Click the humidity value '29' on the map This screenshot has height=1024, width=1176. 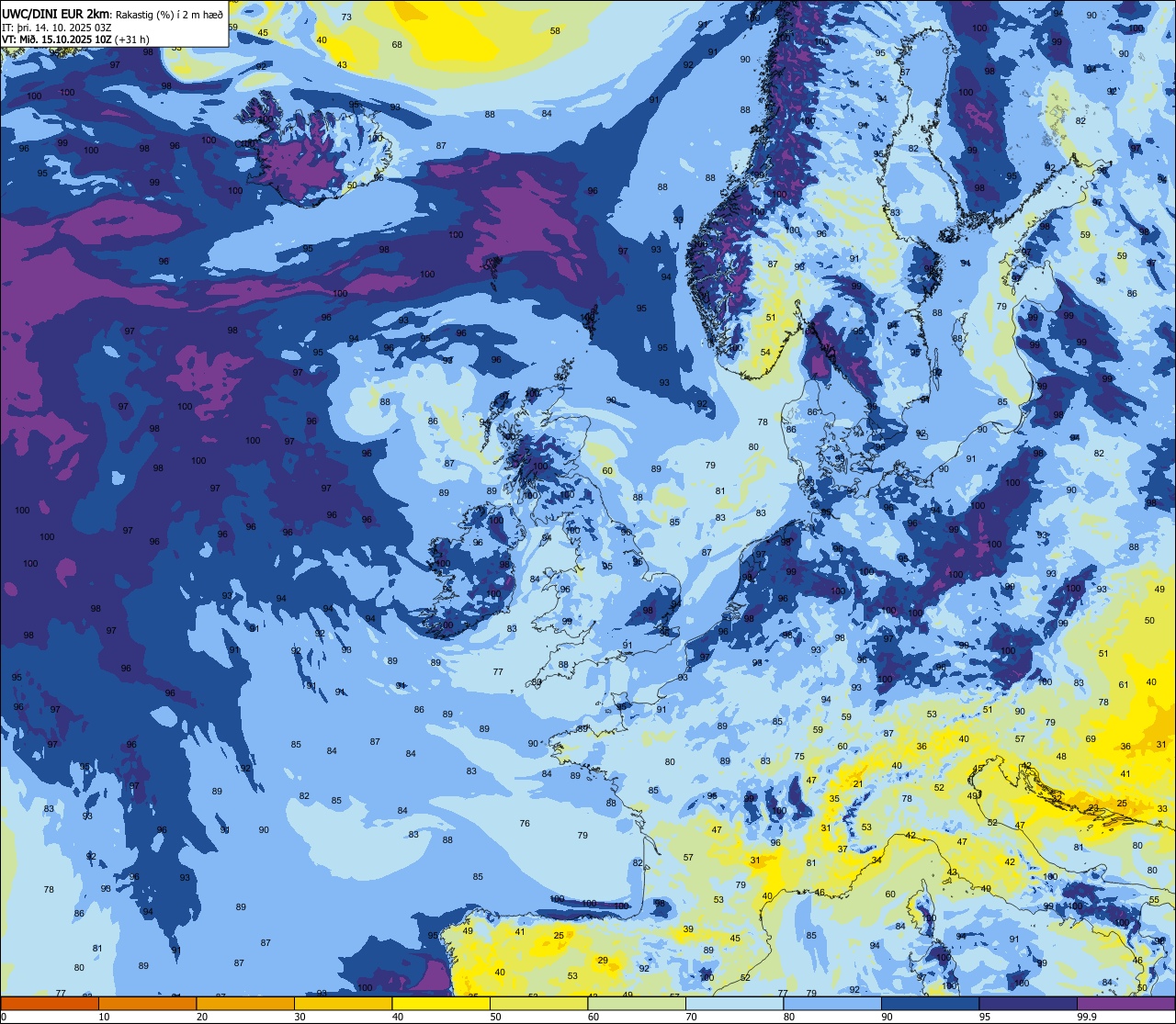603,961
